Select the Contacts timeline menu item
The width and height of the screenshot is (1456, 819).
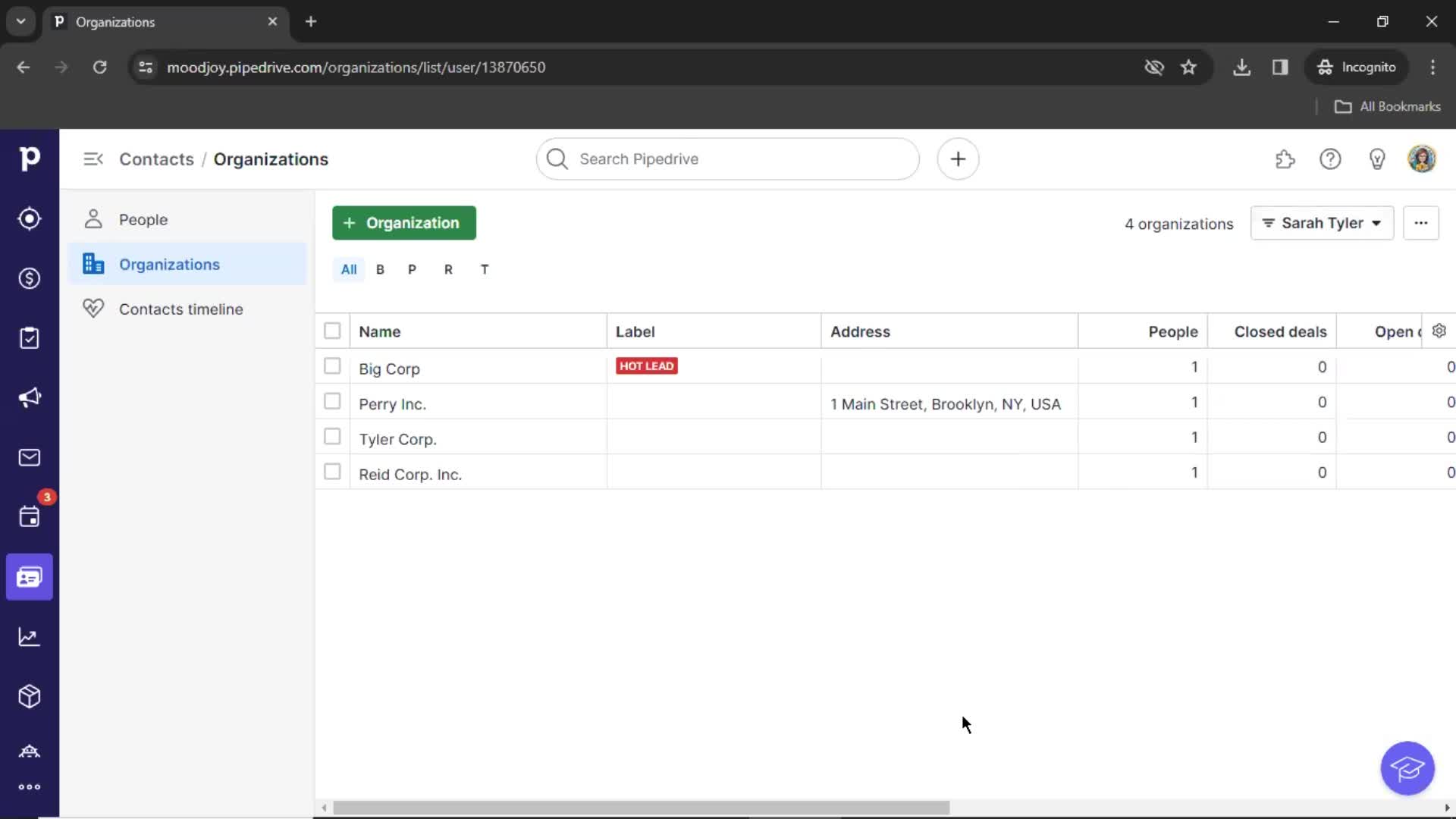[181, 308]
